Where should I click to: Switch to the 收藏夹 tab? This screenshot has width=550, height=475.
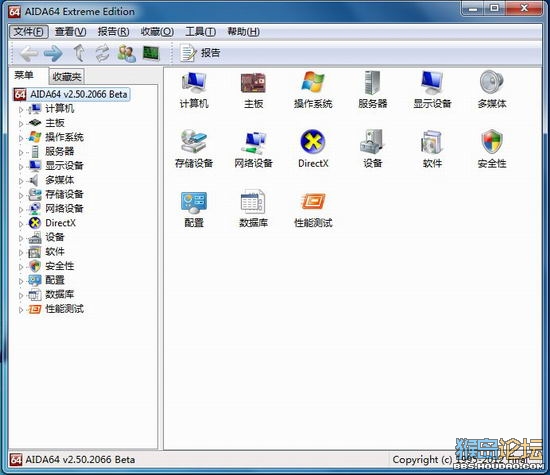[66, 76]
